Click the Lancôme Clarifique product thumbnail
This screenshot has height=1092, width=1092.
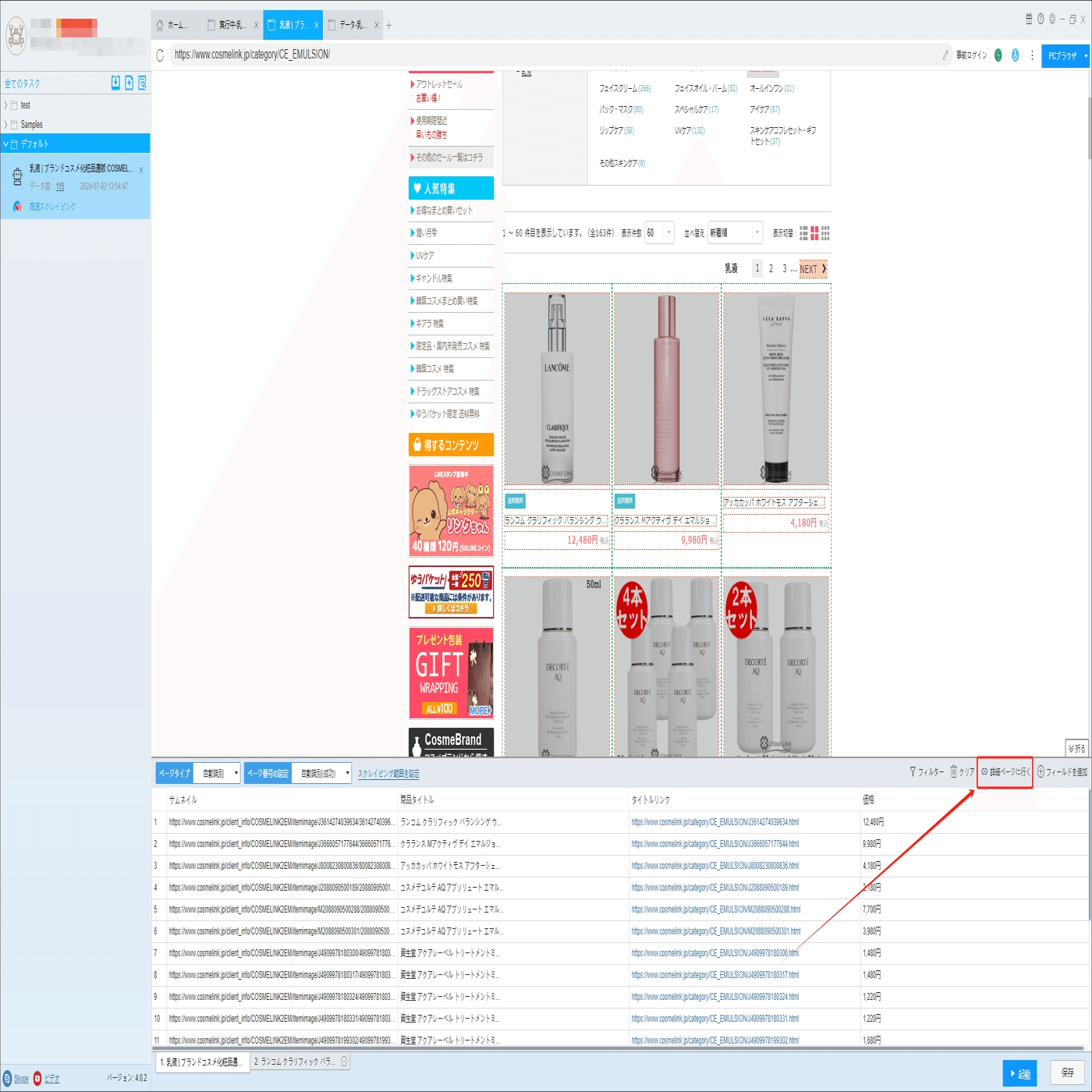557,388
